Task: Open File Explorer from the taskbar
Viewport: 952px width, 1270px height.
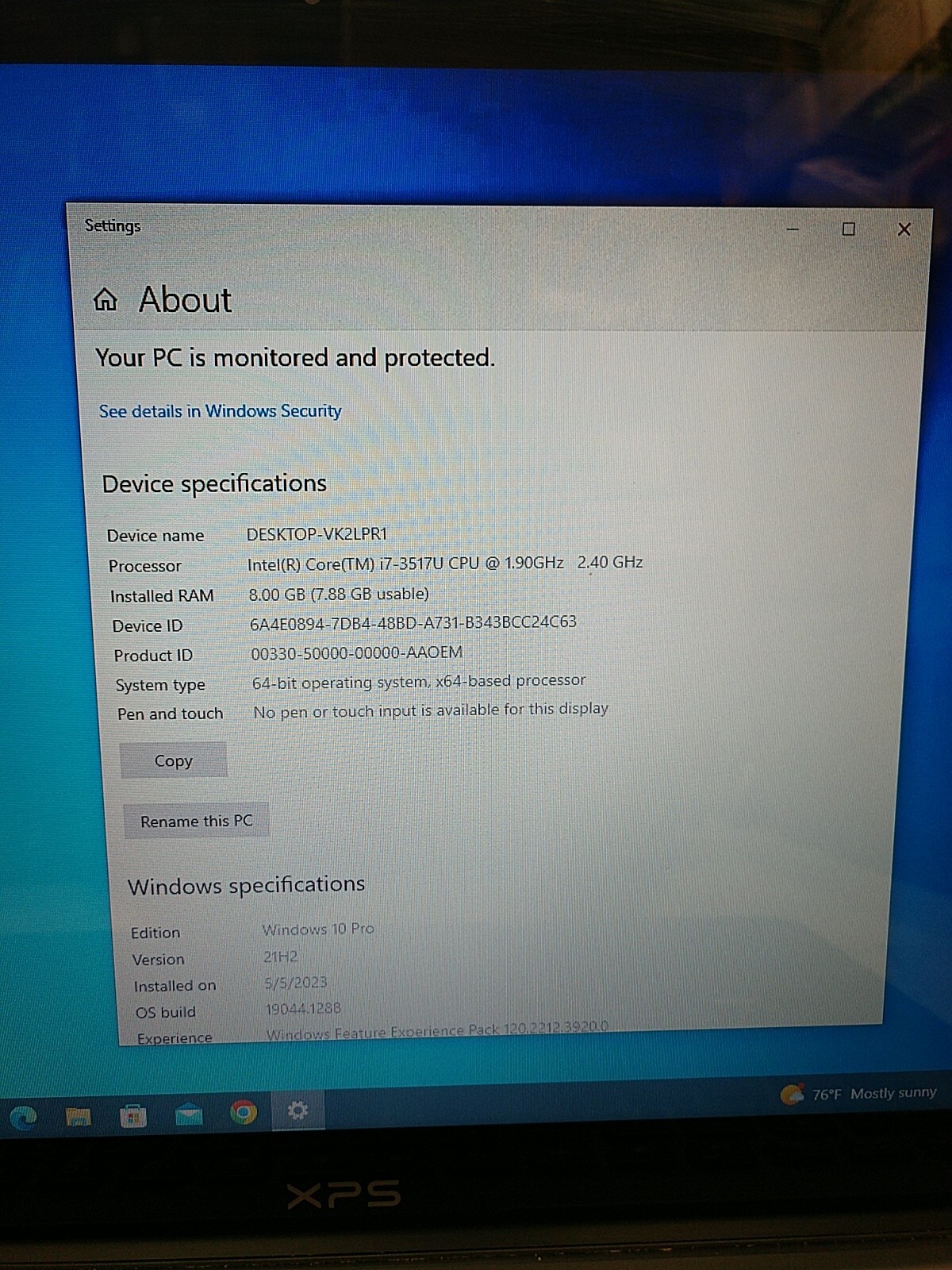Action: [78, 1117]
